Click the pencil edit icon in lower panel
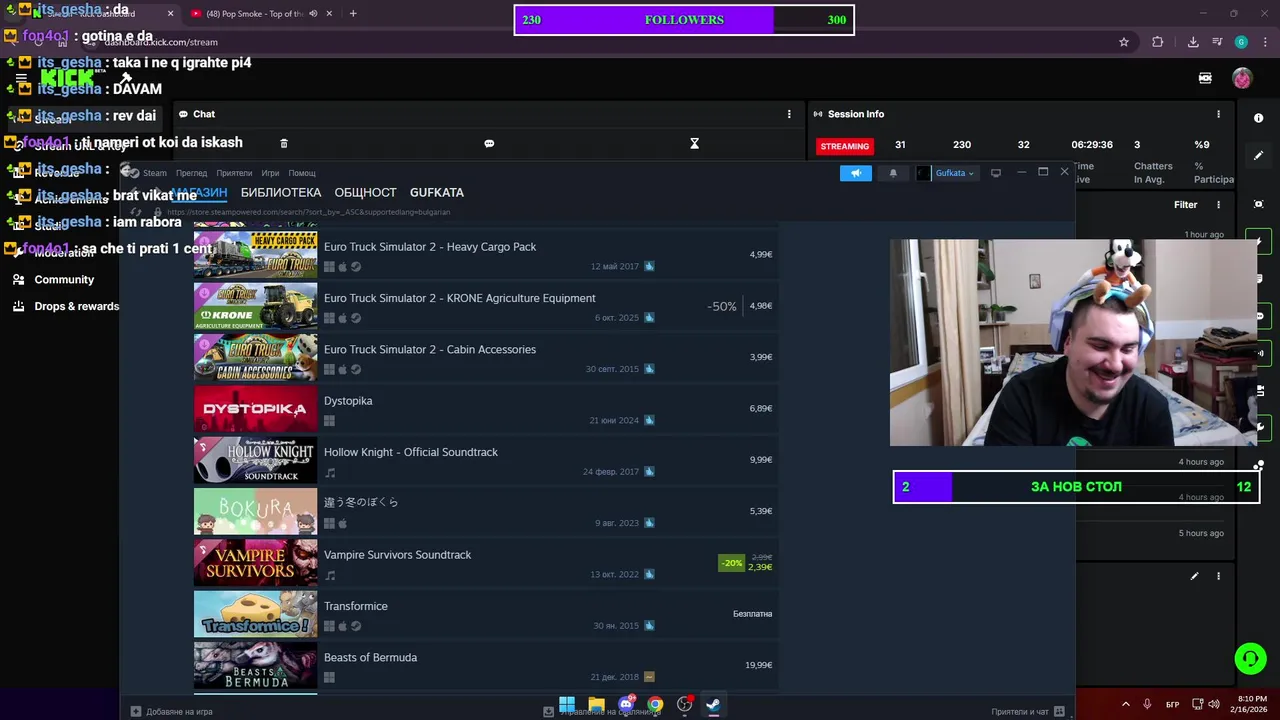Screen dimensions: 1280x720 coord(1194,576)
